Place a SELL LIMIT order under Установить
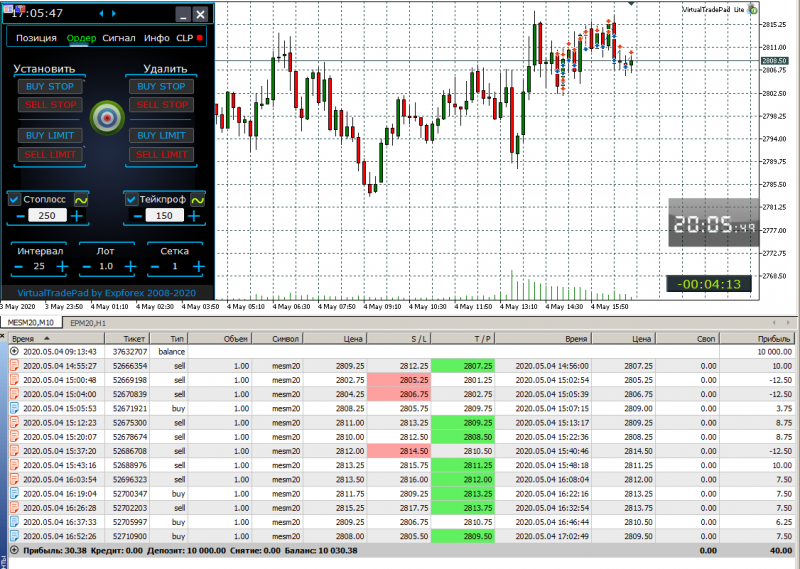The height and width of the screenshot is (569, 800). coord(50,155)
